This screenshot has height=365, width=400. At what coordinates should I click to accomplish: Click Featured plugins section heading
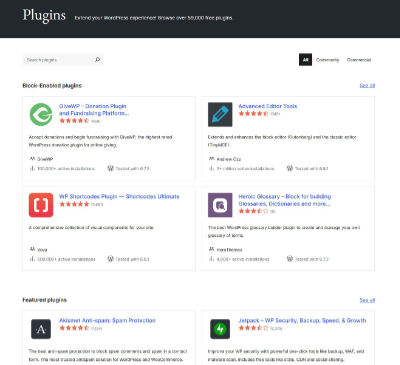pyautogui.click(x=44, y=300)
